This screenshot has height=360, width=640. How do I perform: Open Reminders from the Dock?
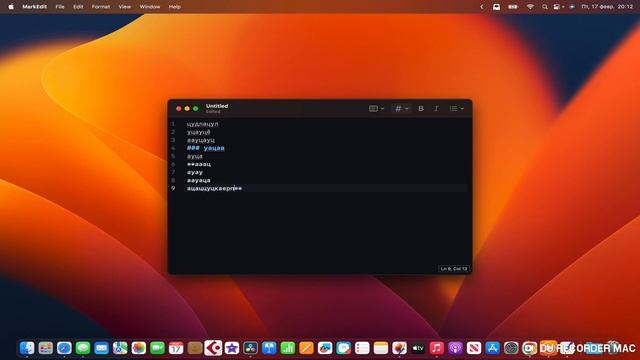coord(362,348)
